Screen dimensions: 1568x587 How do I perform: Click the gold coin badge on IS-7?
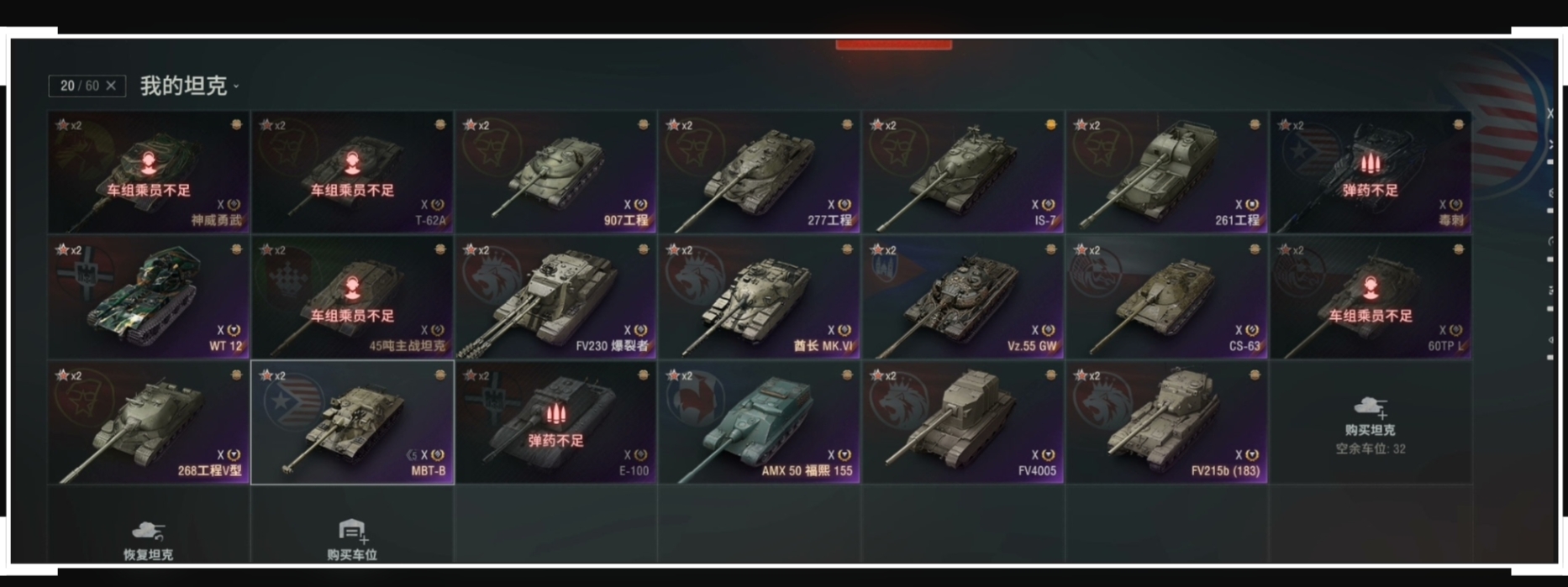(1050, 124)
